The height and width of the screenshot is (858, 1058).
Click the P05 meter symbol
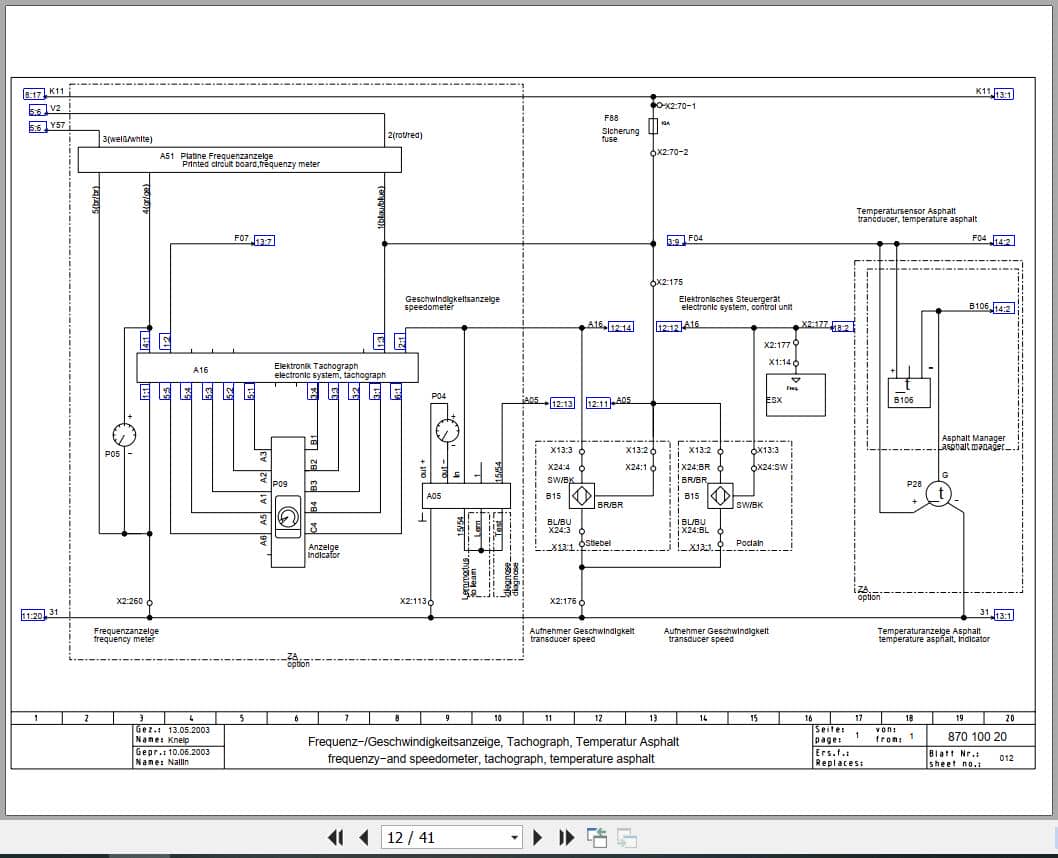pyautogui.click(x=124, y=434)
